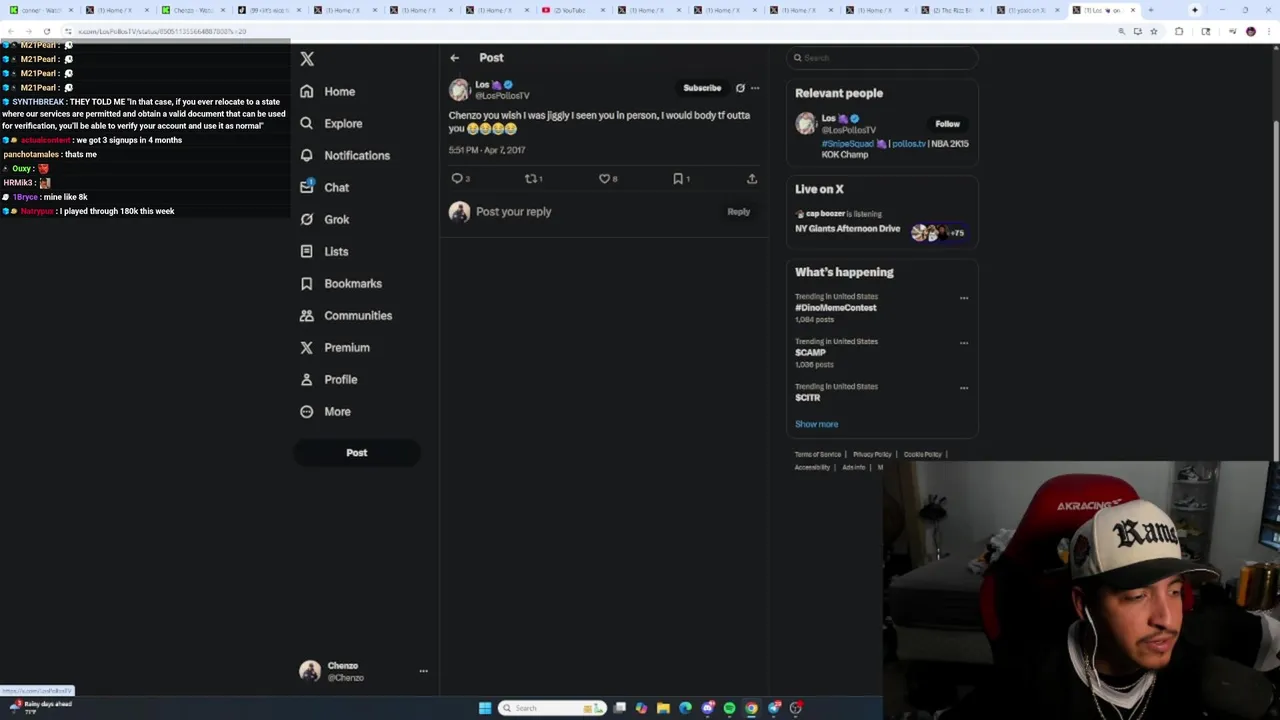1280x720 pixels.
Task: Click the Post button in the sidebar
Action: (x=357, y=453)
